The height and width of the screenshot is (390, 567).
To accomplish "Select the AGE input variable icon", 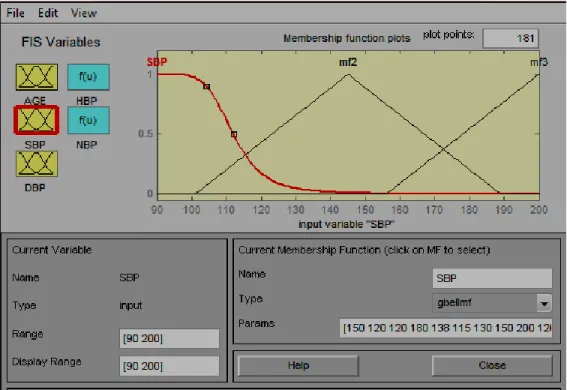I will point(37,77).
